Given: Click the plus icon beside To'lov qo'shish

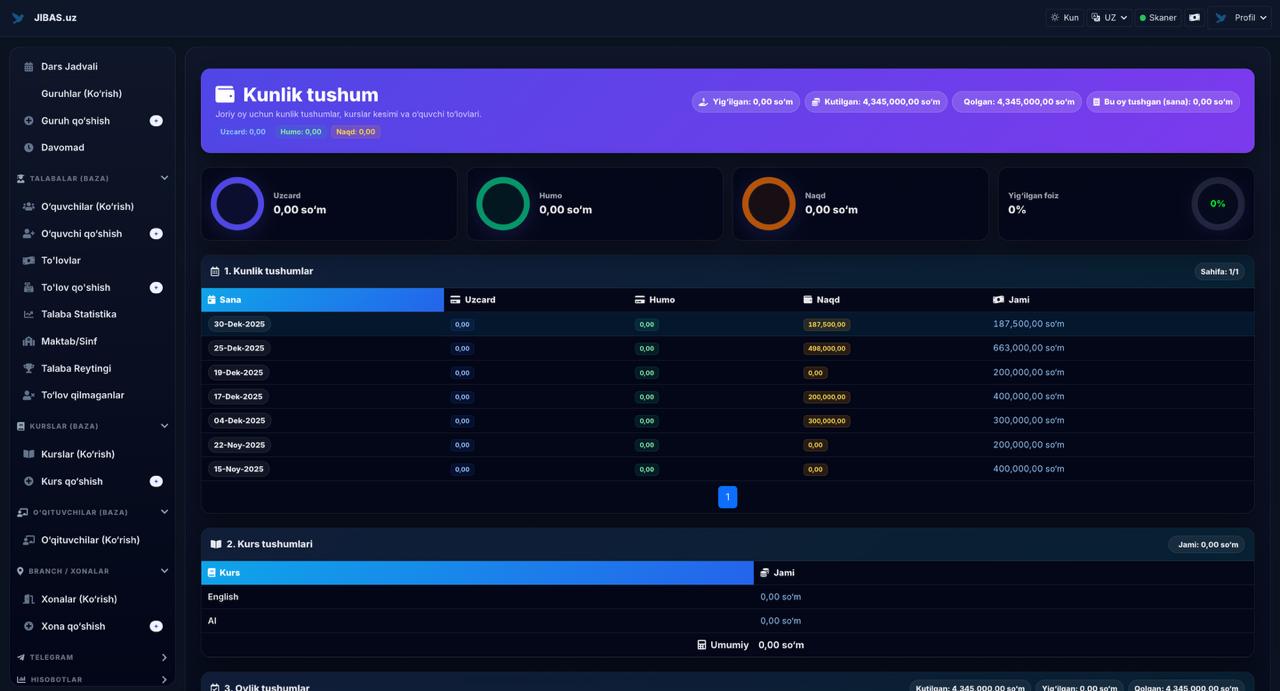Looking at the screenshot, I should tap(156, 288).
